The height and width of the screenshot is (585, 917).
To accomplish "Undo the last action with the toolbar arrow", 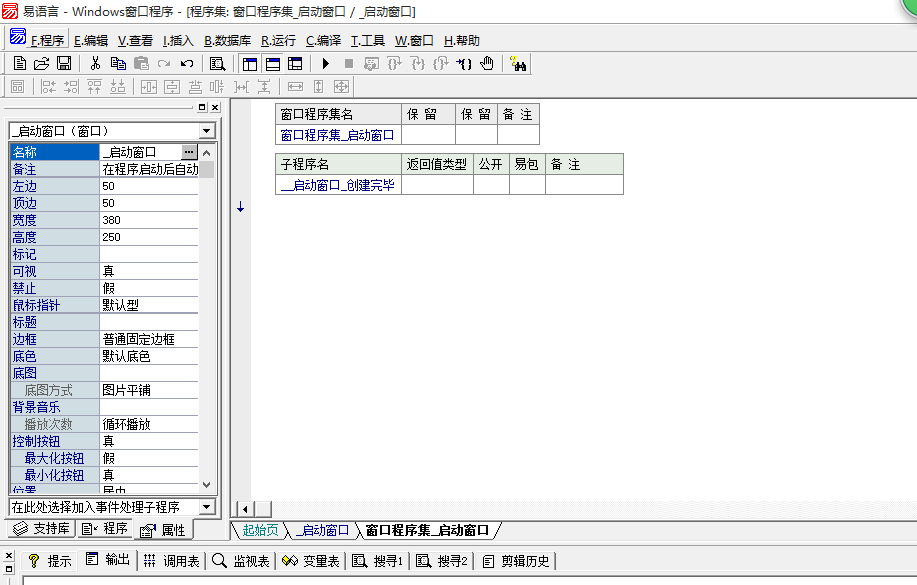I will click(x=187, y=63).
